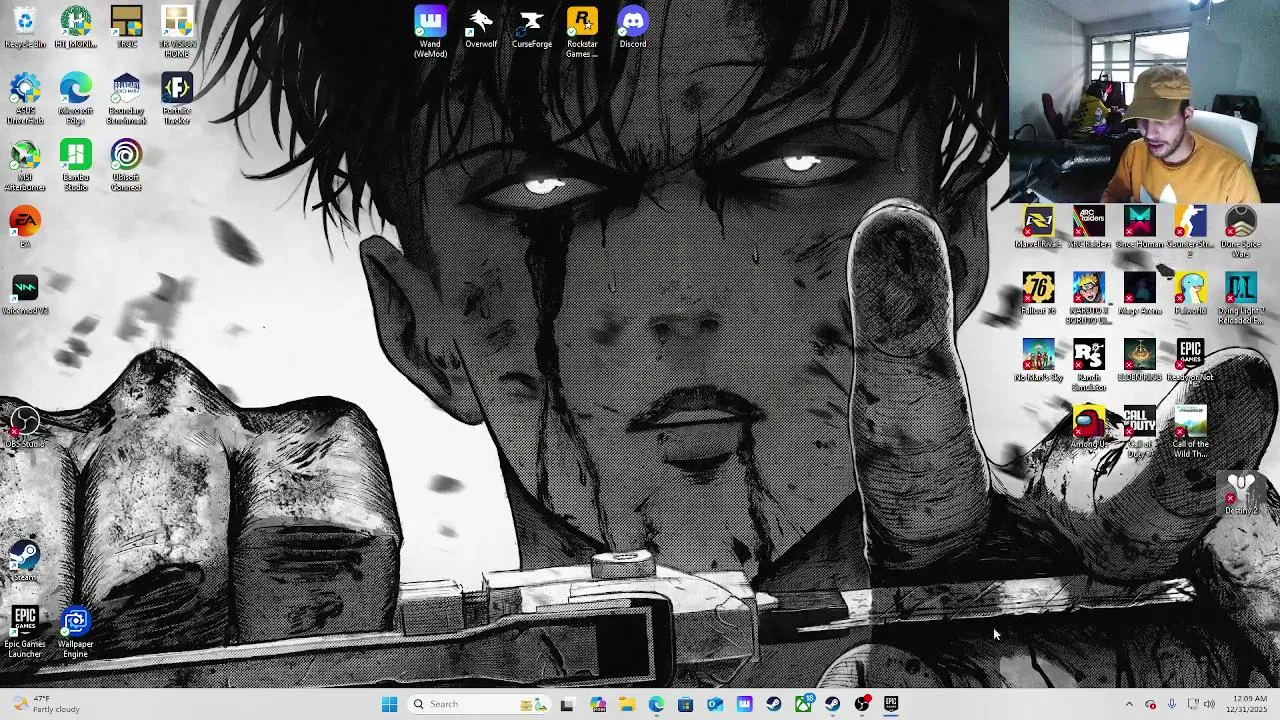Select the Counter-Strike 2 desktop icon

point(1190,232)
